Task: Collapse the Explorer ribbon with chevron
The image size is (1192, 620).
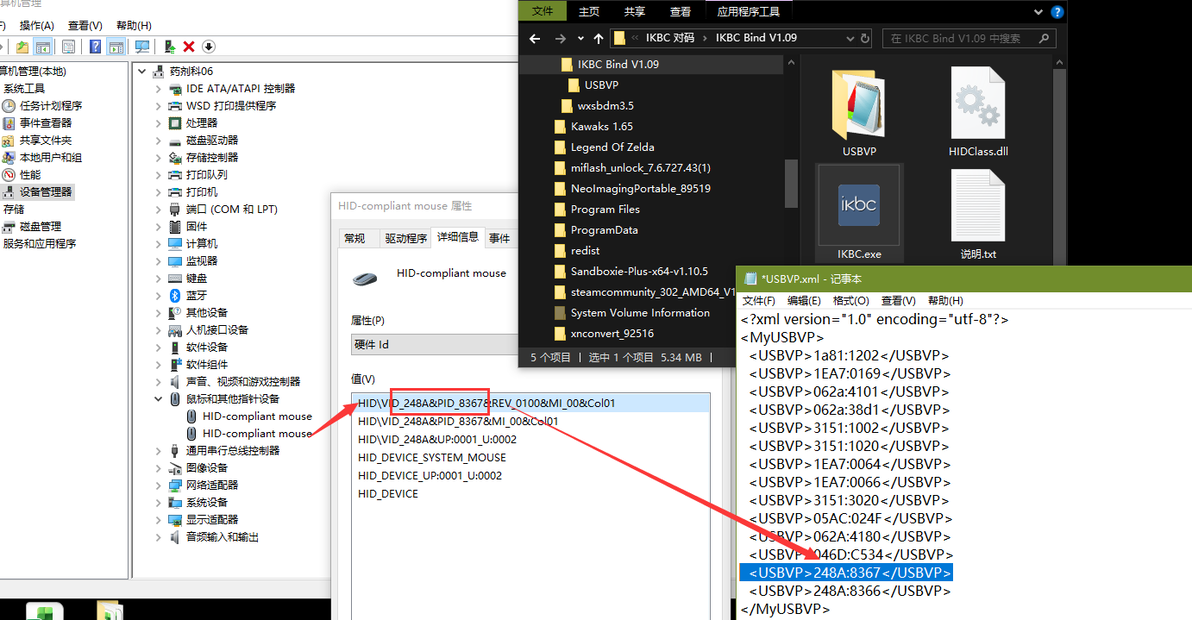Action: (1038, 12)
